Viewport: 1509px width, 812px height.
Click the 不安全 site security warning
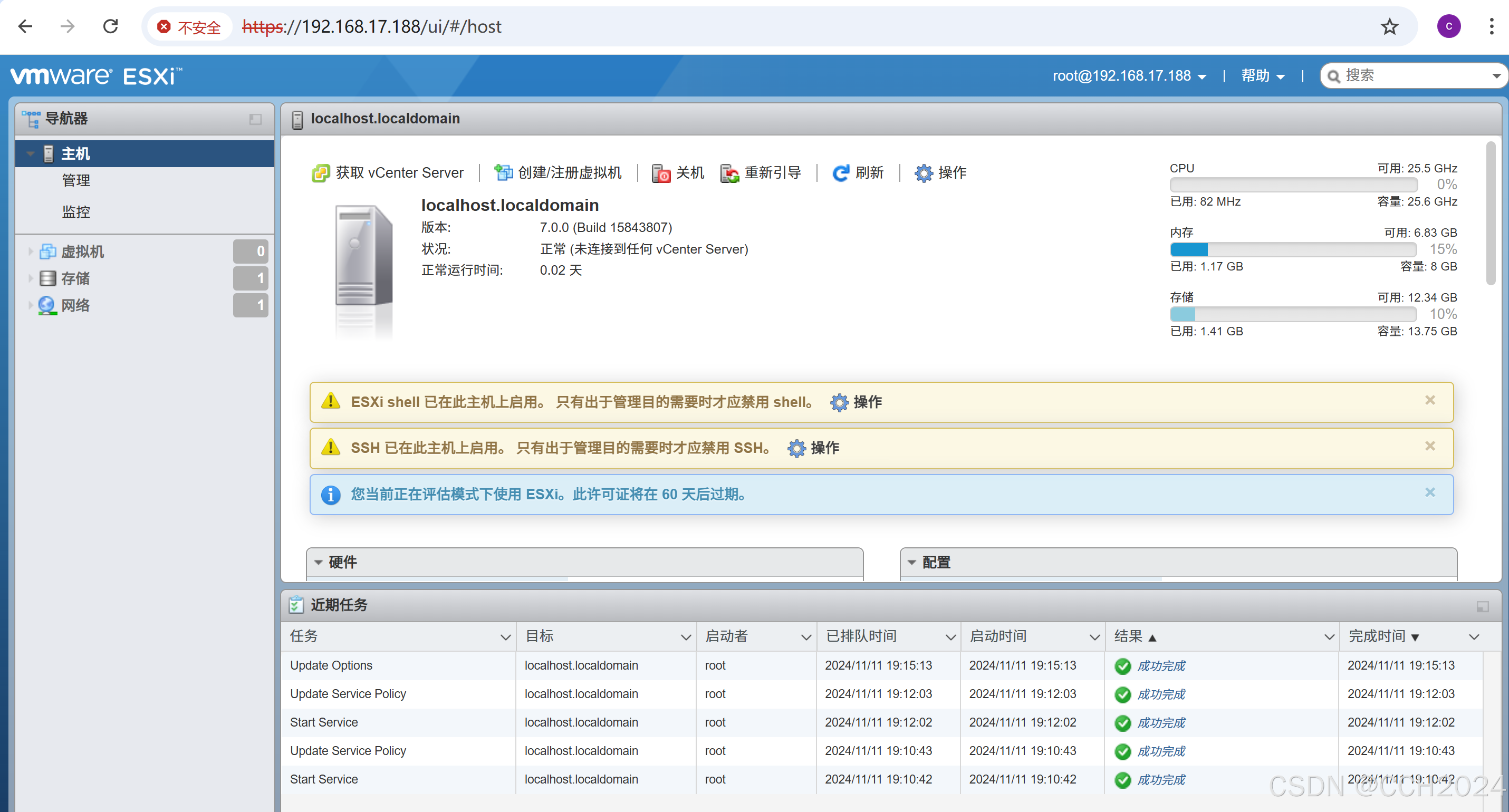click(x=189, y=27)
